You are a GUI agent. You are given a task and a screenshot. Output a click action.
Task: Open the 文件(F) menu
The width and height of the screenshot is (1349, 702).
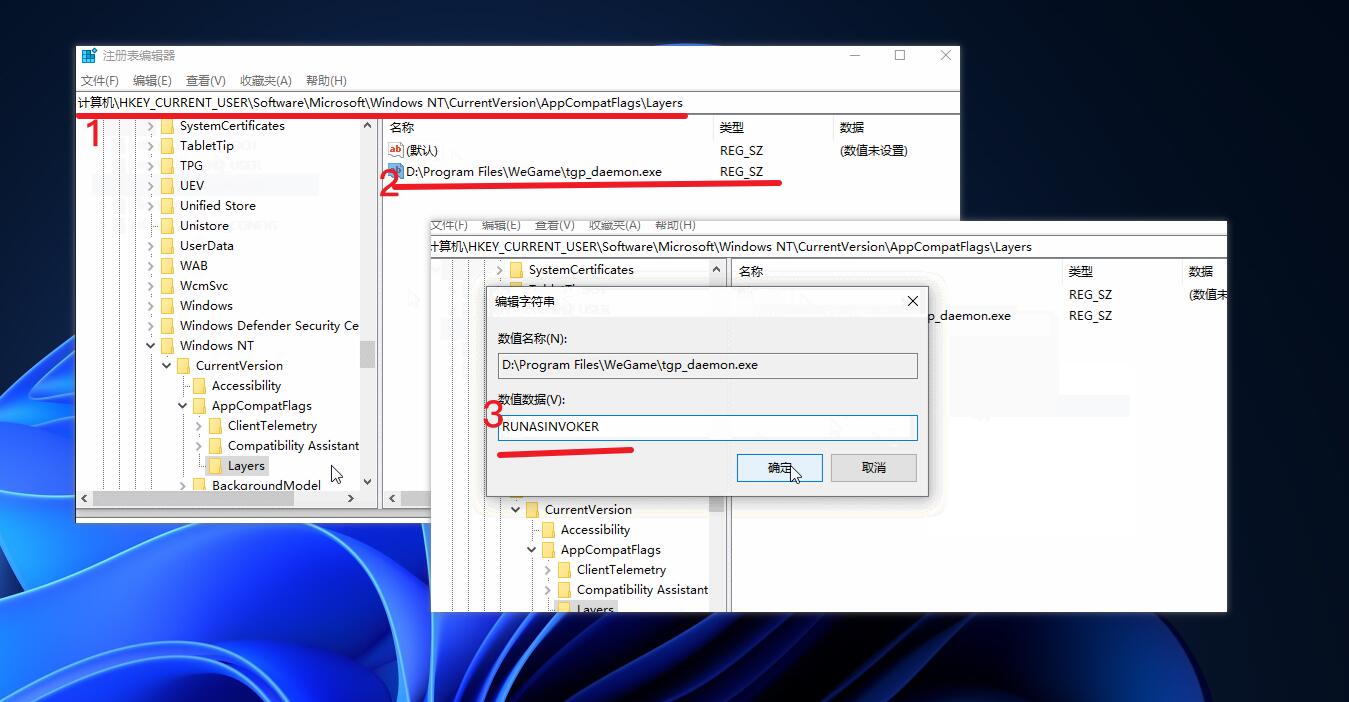(100, 81)
